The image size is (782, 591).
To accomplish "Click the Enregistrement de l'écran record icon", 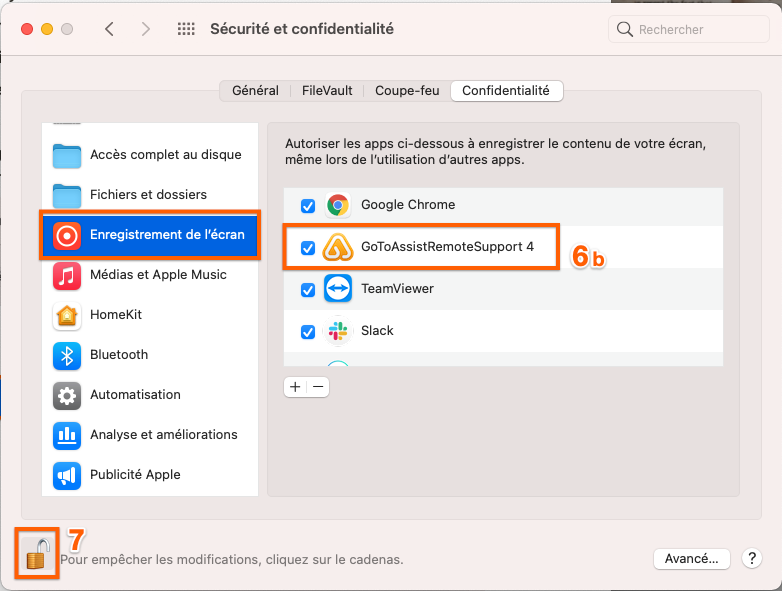I will (x=67, y=235).
